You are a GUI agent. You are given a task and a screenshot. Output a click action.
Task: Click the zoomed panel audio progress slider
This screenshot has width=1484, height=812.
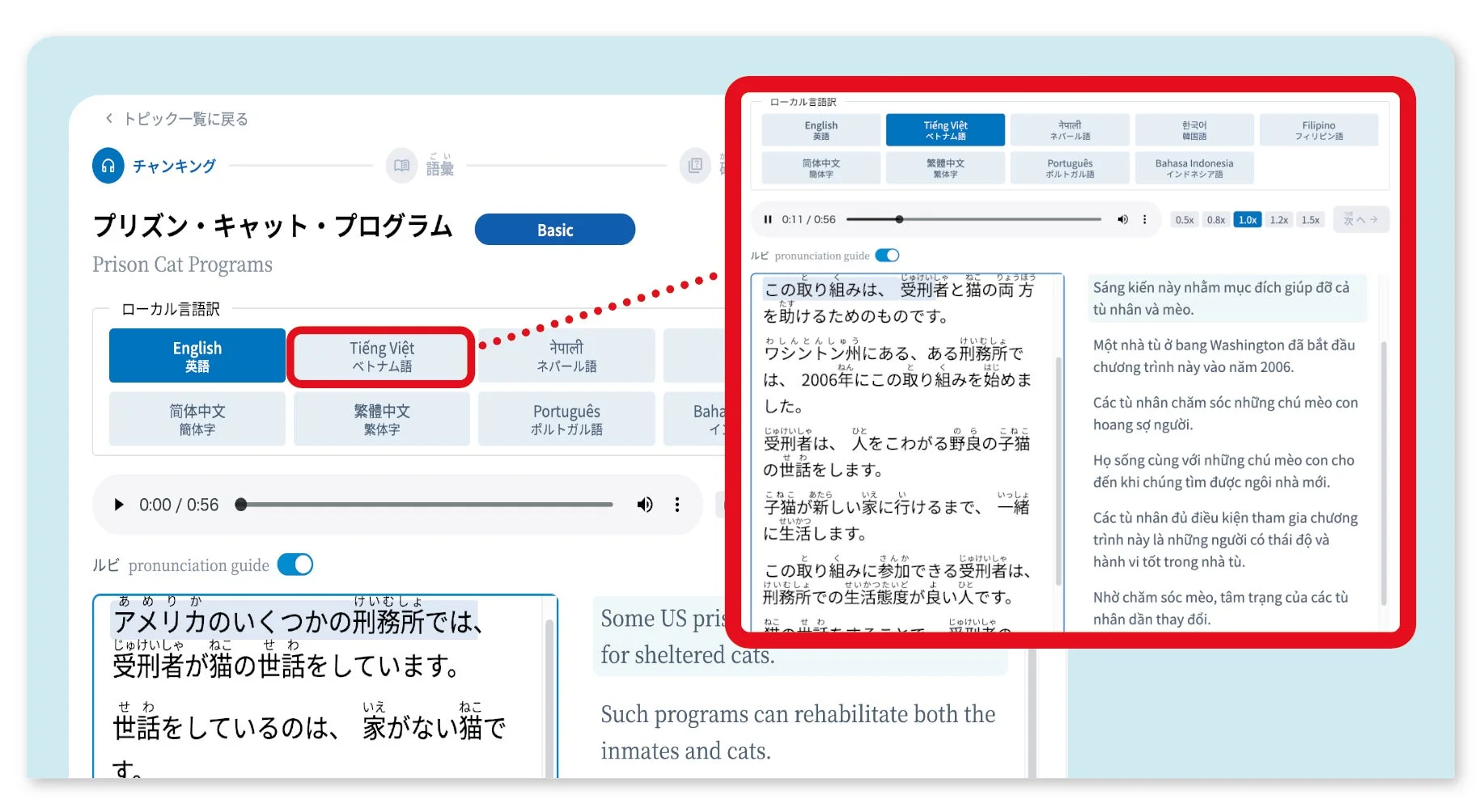973,219
